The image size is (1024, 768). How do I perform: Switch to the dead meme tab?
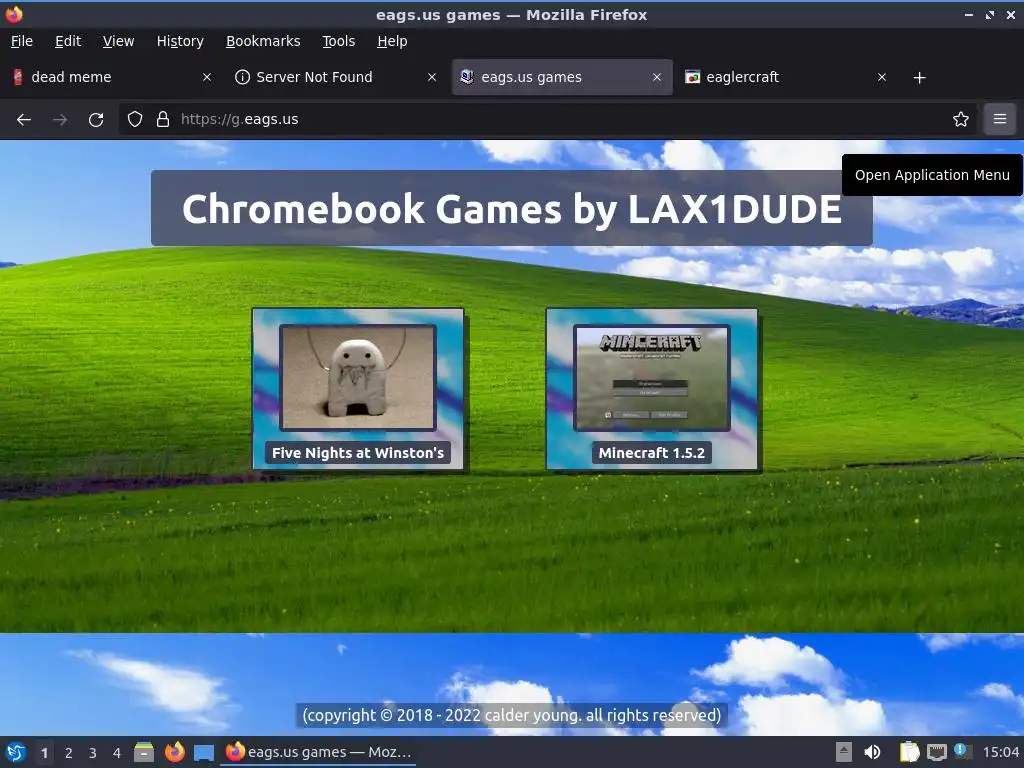pyautogui.click(x=111, y=77)
